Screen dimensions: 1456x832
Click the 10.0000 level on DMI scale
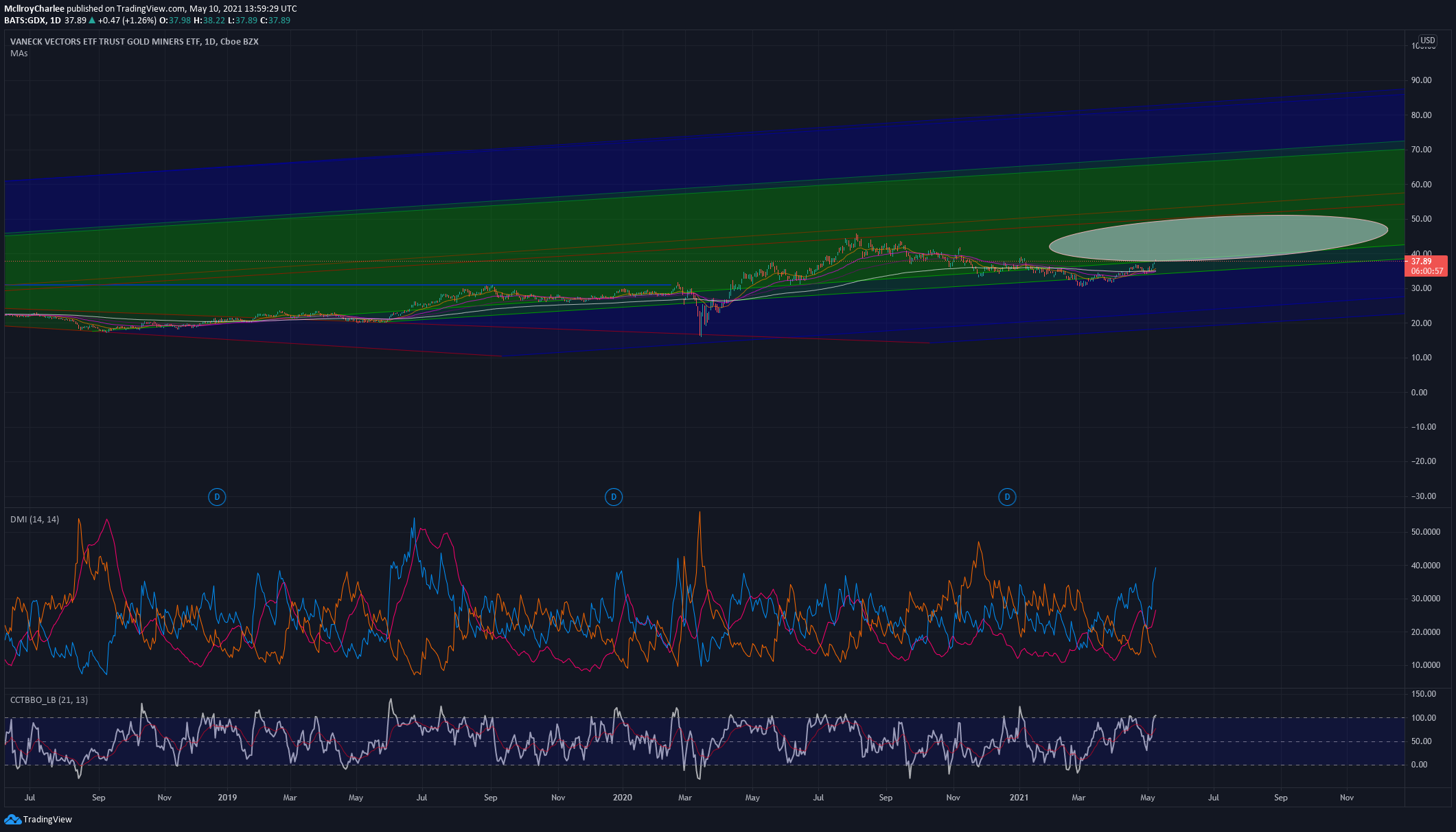click(x=1425, y=665)
